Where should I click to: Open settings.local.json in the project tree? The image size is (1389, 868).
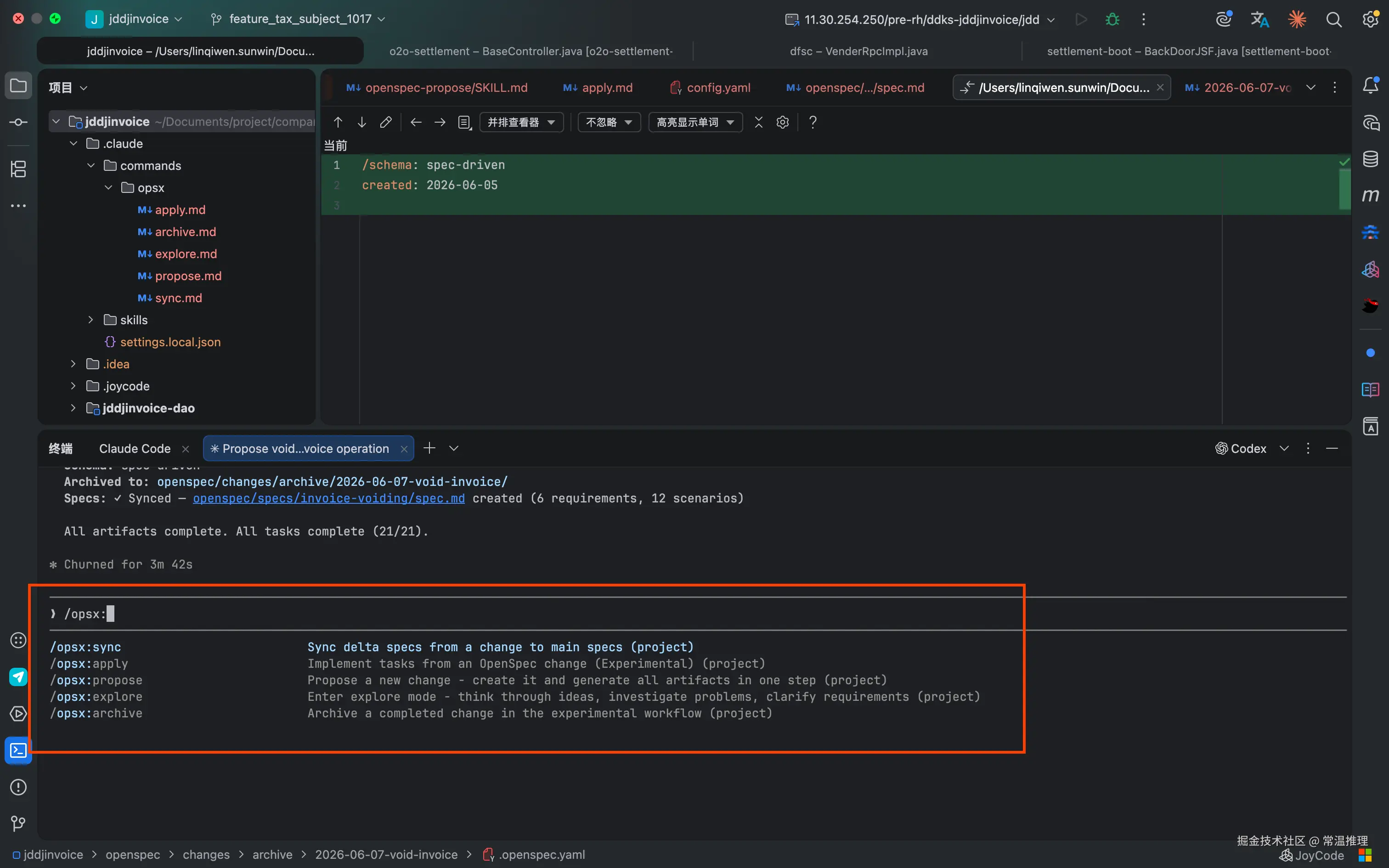point(170,342)
